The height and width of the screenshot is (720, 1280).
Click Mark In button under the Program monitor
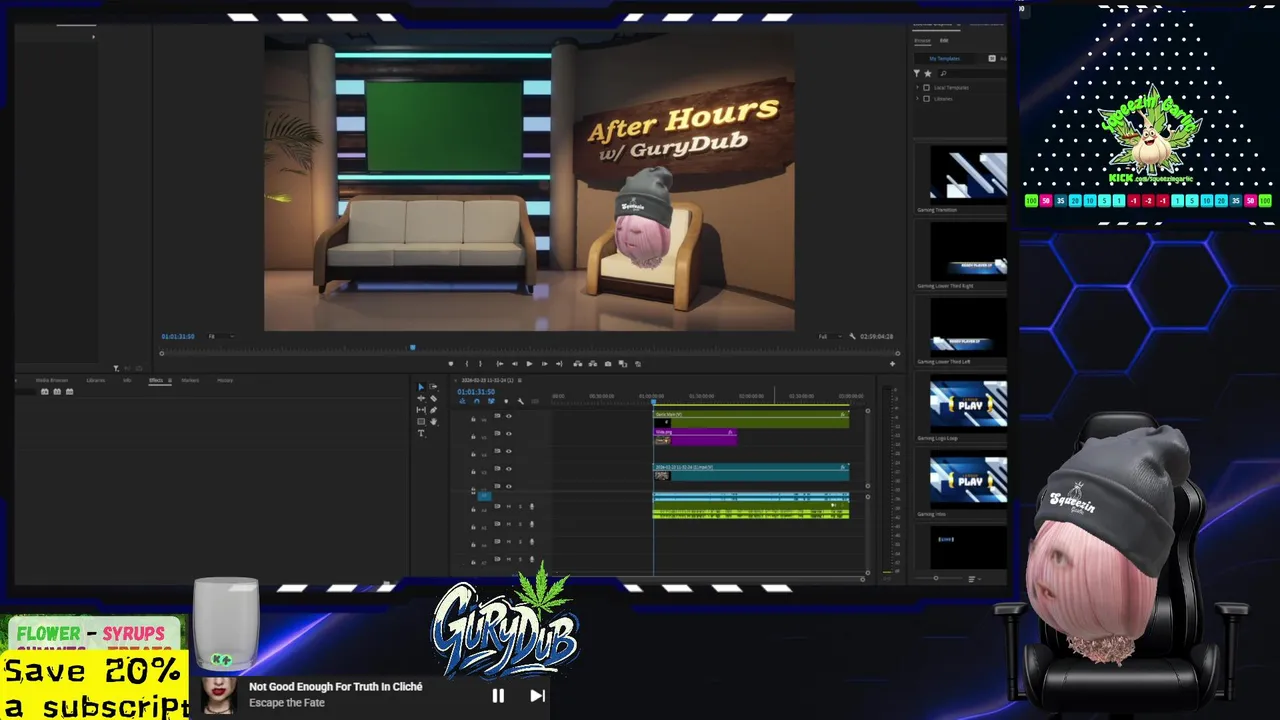pyautogui.click(x=466, y=364)
